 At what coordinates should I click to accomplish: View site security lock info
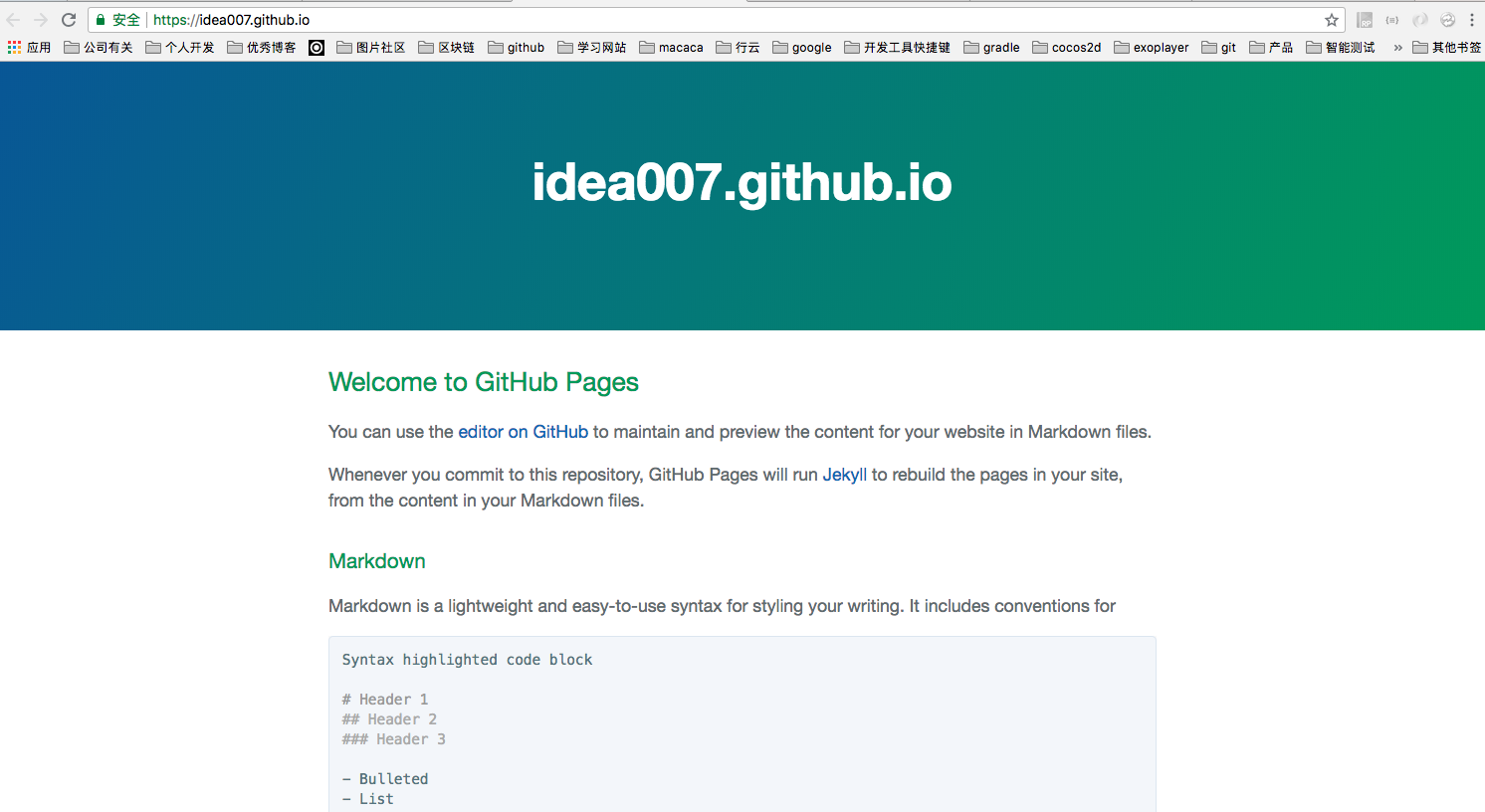click(101, 20)
